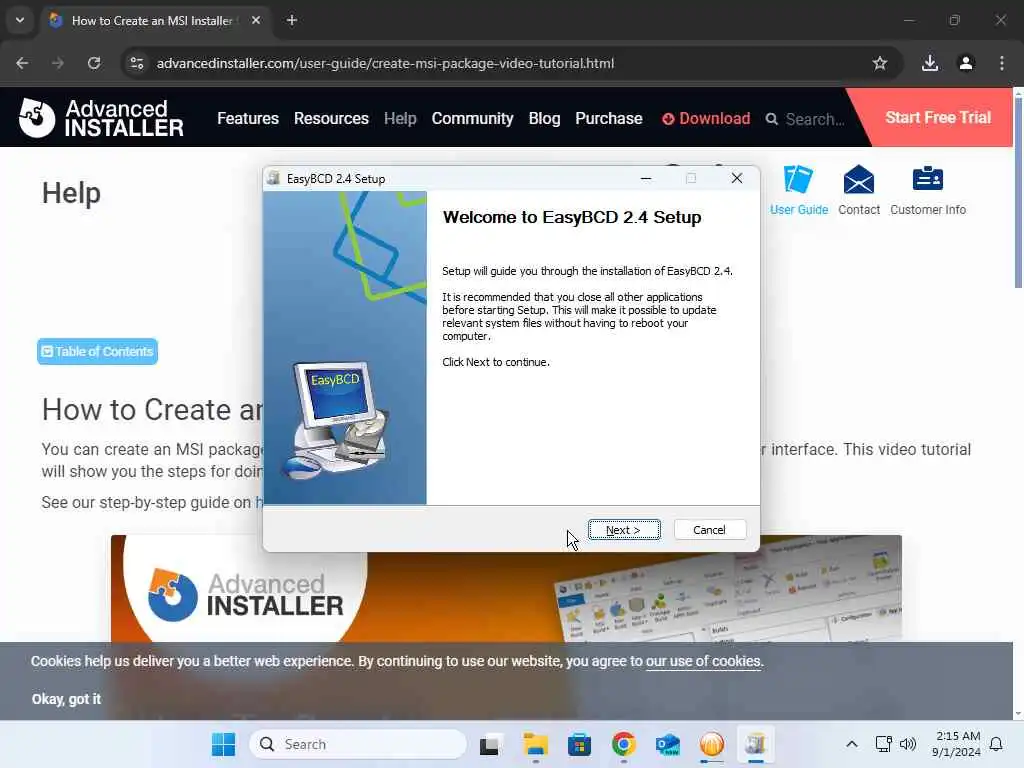
Task: Open Chrome downloads icon
Action: (x=930, y=63)
